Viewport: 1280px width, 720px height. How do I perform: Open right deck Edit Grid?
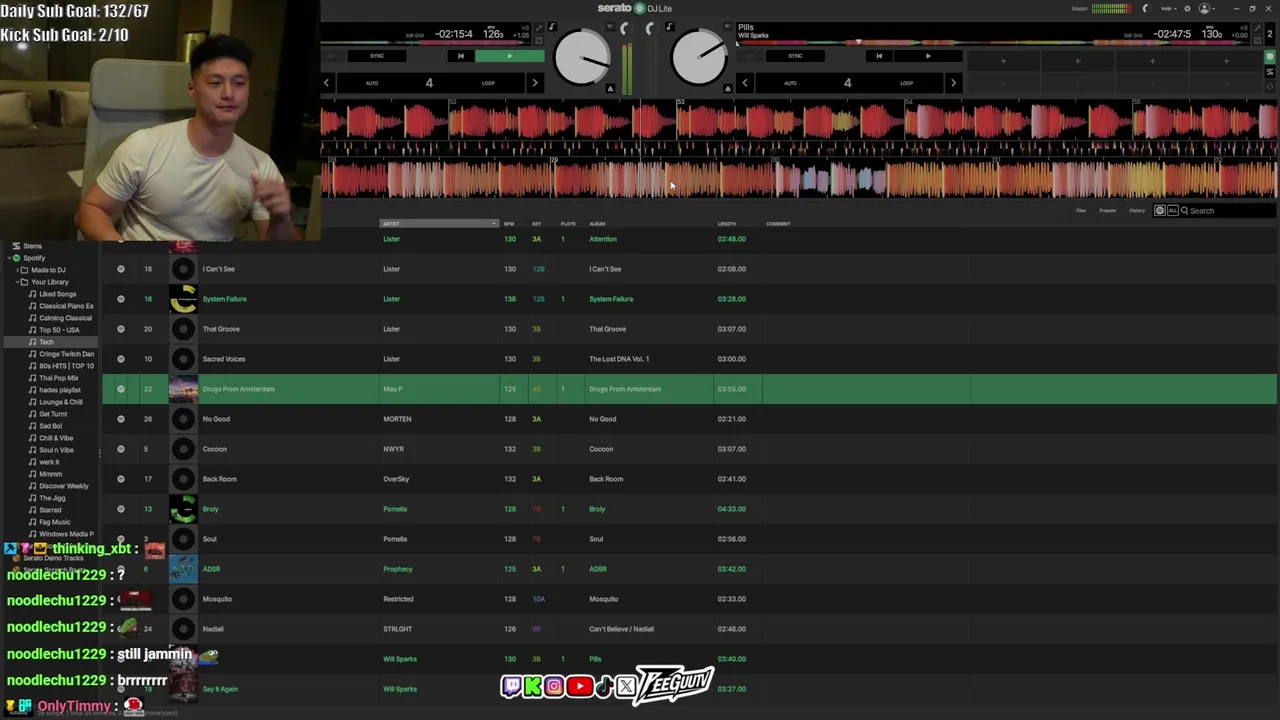click(1133, 35)
